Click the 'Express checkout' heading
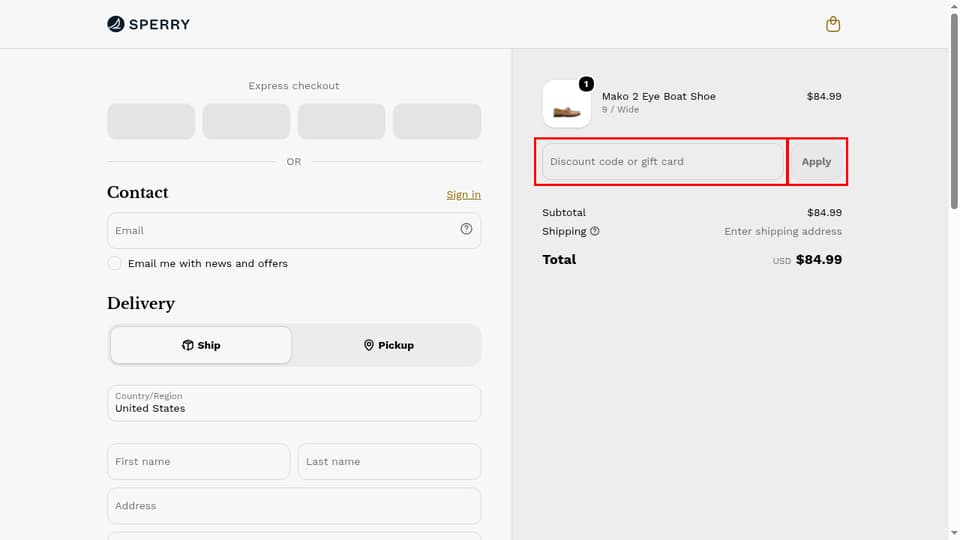Viewport: 960px width, 540px height. (294, 86)
